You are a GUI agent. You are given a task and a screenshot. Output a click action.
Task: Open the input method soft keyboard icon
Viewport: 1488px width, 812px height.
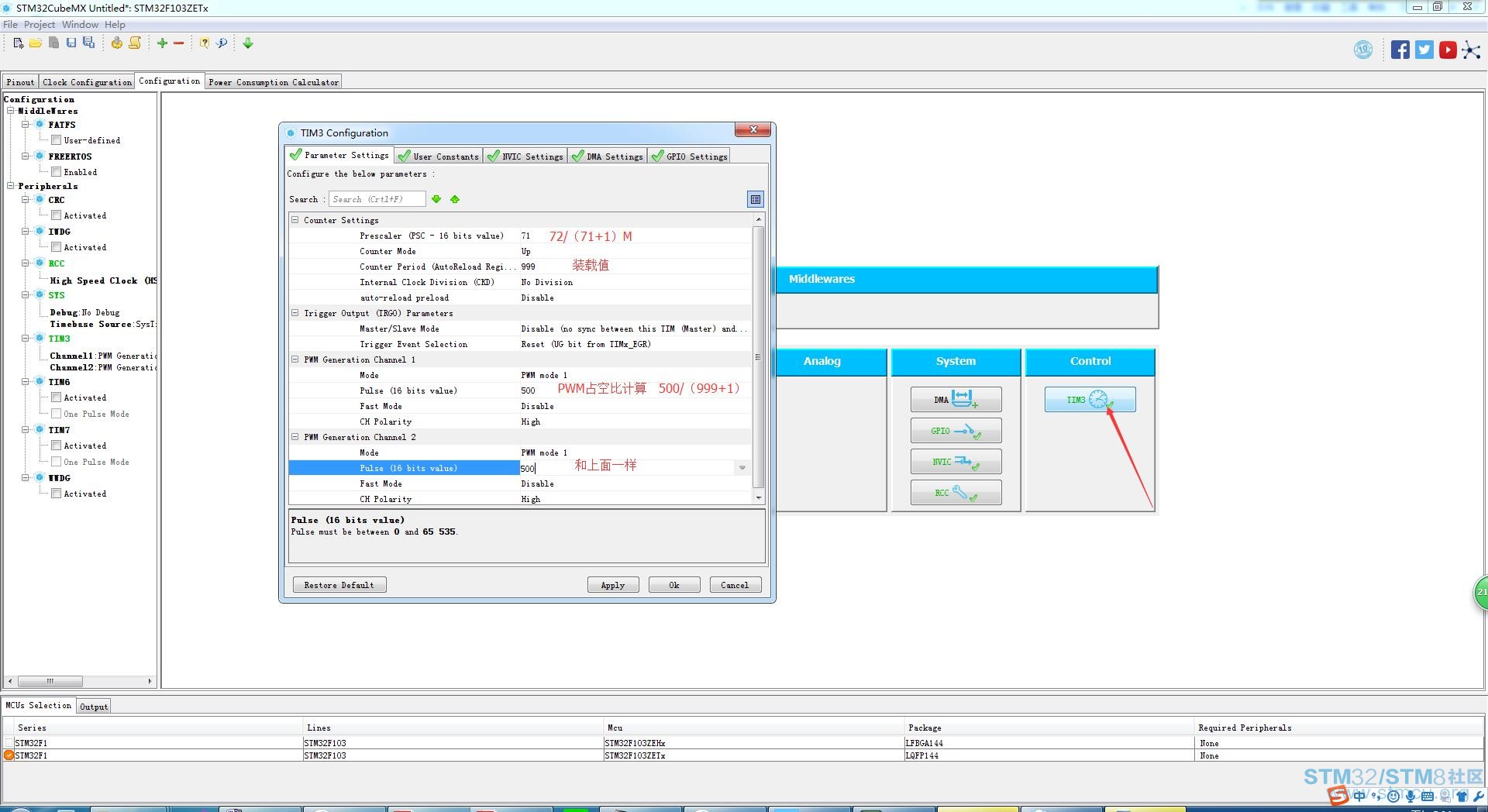click(1428, 796)
